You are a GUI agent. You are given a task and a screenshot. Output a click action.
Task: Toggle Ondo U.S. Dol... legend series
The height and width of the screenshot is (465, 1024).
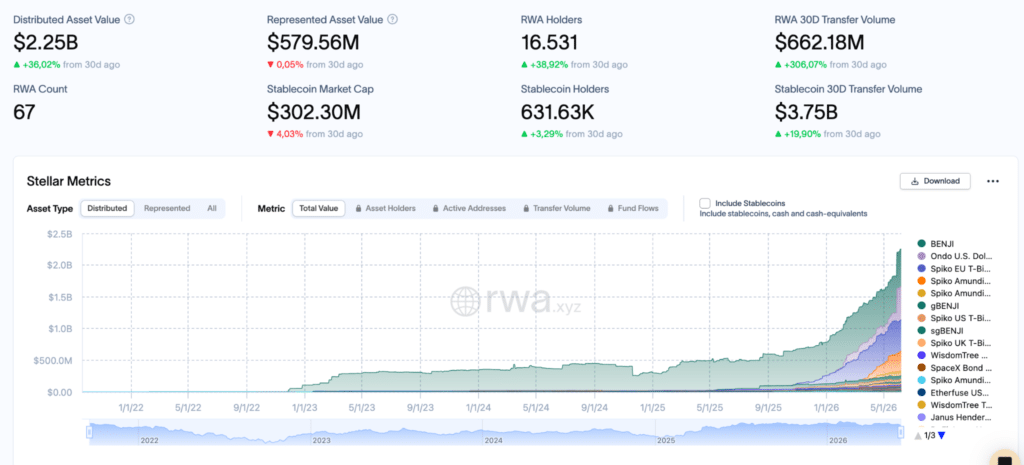click(954, 256)
